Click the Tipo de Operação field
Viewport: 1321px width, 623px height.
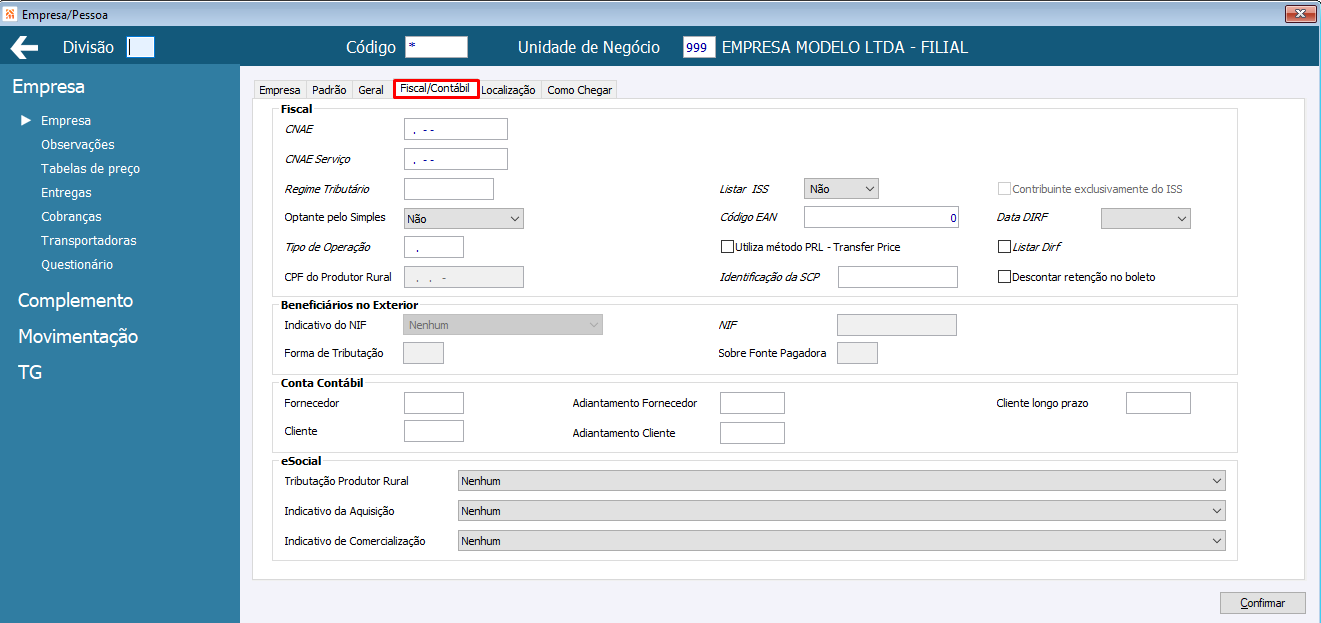(434, 247)
